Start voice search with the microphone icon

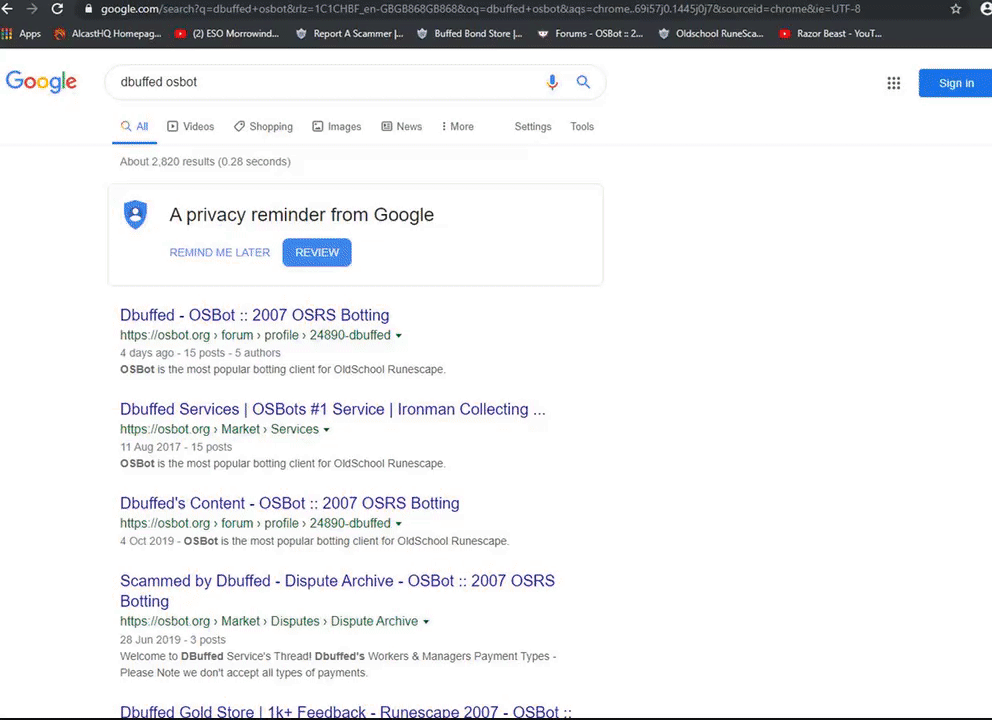(552, 82)
